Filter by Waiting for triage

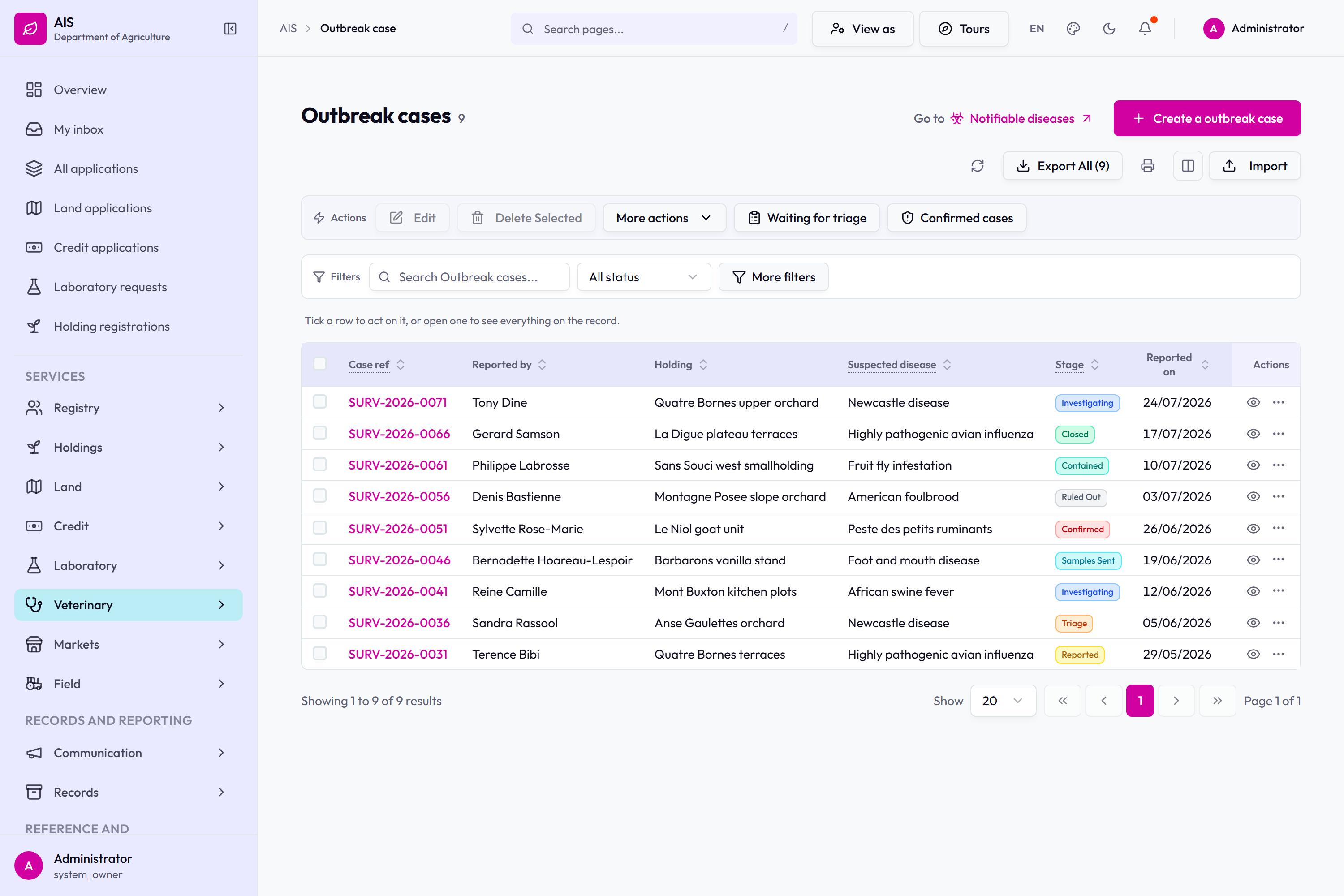806,218
